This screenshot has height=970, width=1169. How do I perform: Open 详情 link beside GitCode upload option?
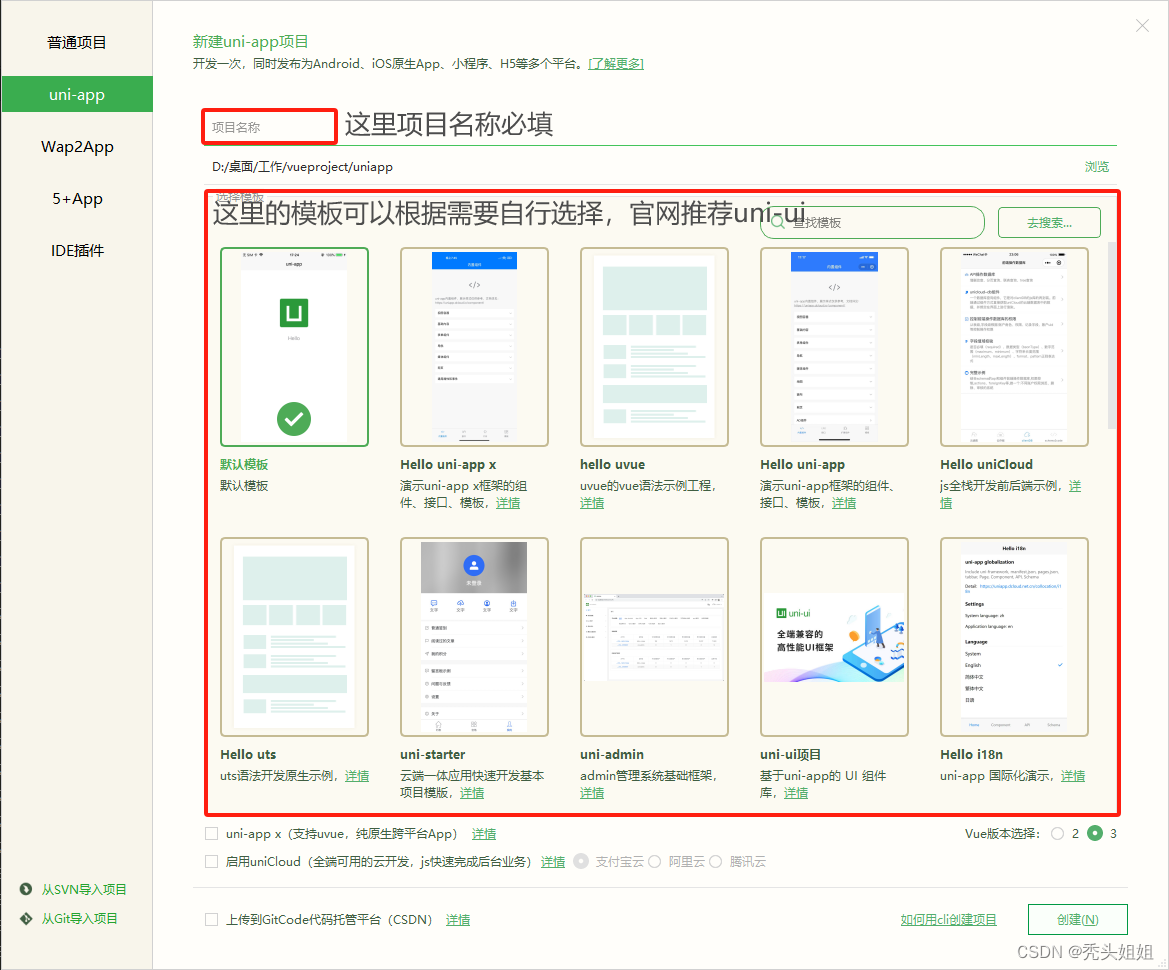[x=458, y=919]
